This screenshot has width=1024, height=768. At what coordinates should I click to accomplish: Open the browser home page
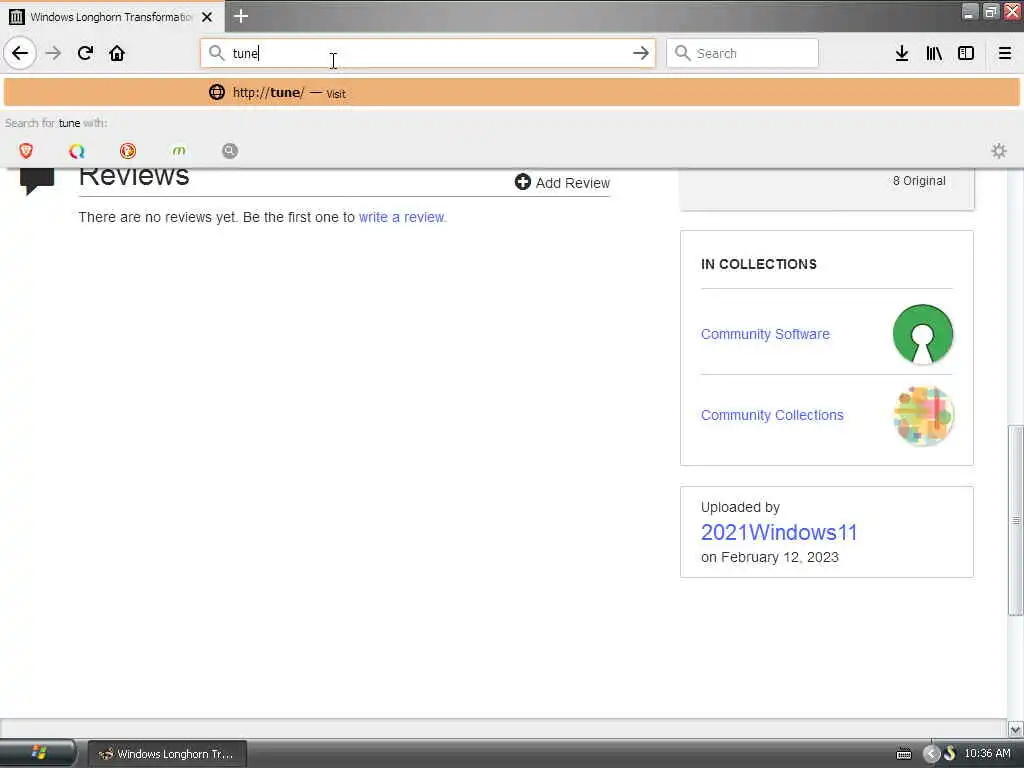click(x=117, y=53)
